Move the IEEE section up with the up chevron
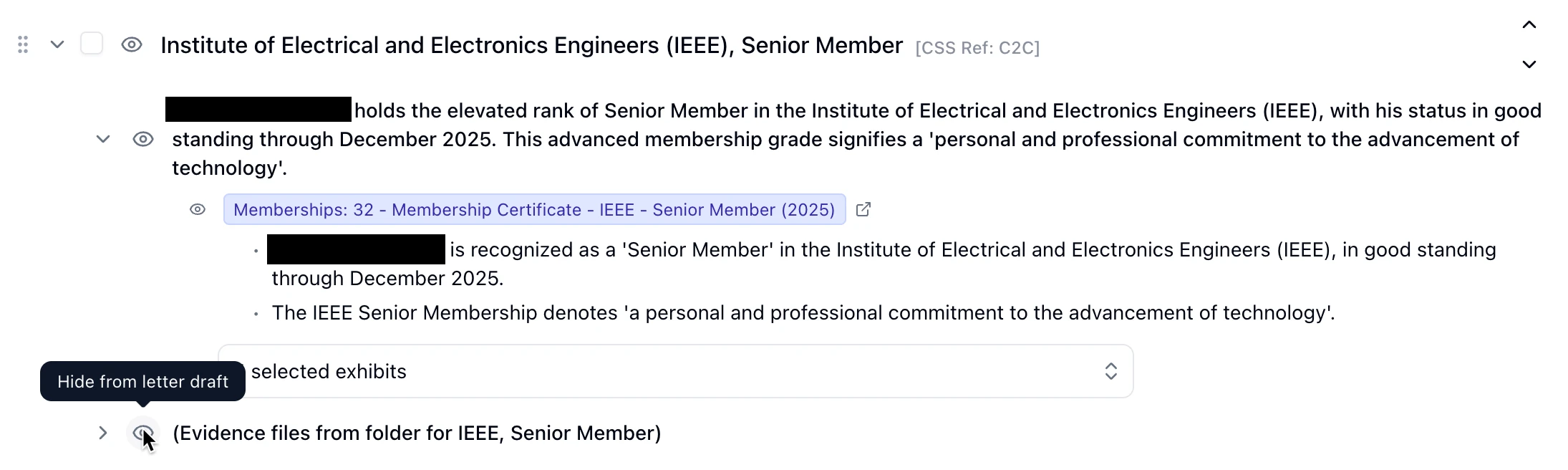This screenshot has width=1568, height=470. click(x=1529, y=24)
